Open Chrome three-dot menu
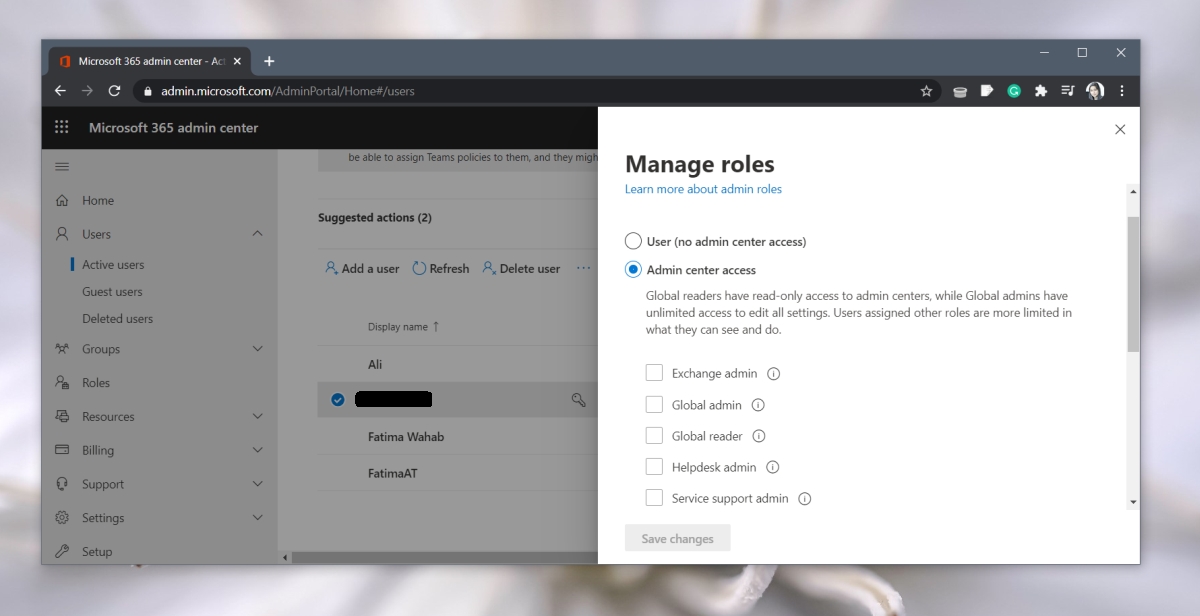1200x616 pixels. tap(1123, 91)
